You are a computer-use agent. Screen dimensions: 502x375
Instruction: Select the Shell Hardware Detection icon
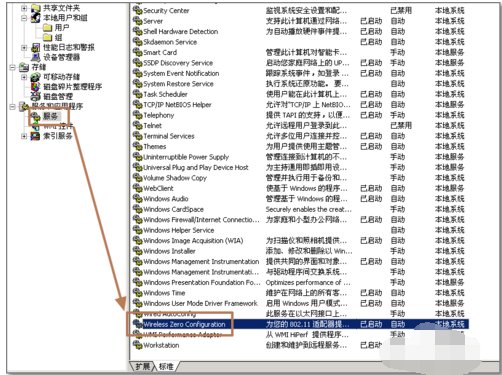pos(137,31)
